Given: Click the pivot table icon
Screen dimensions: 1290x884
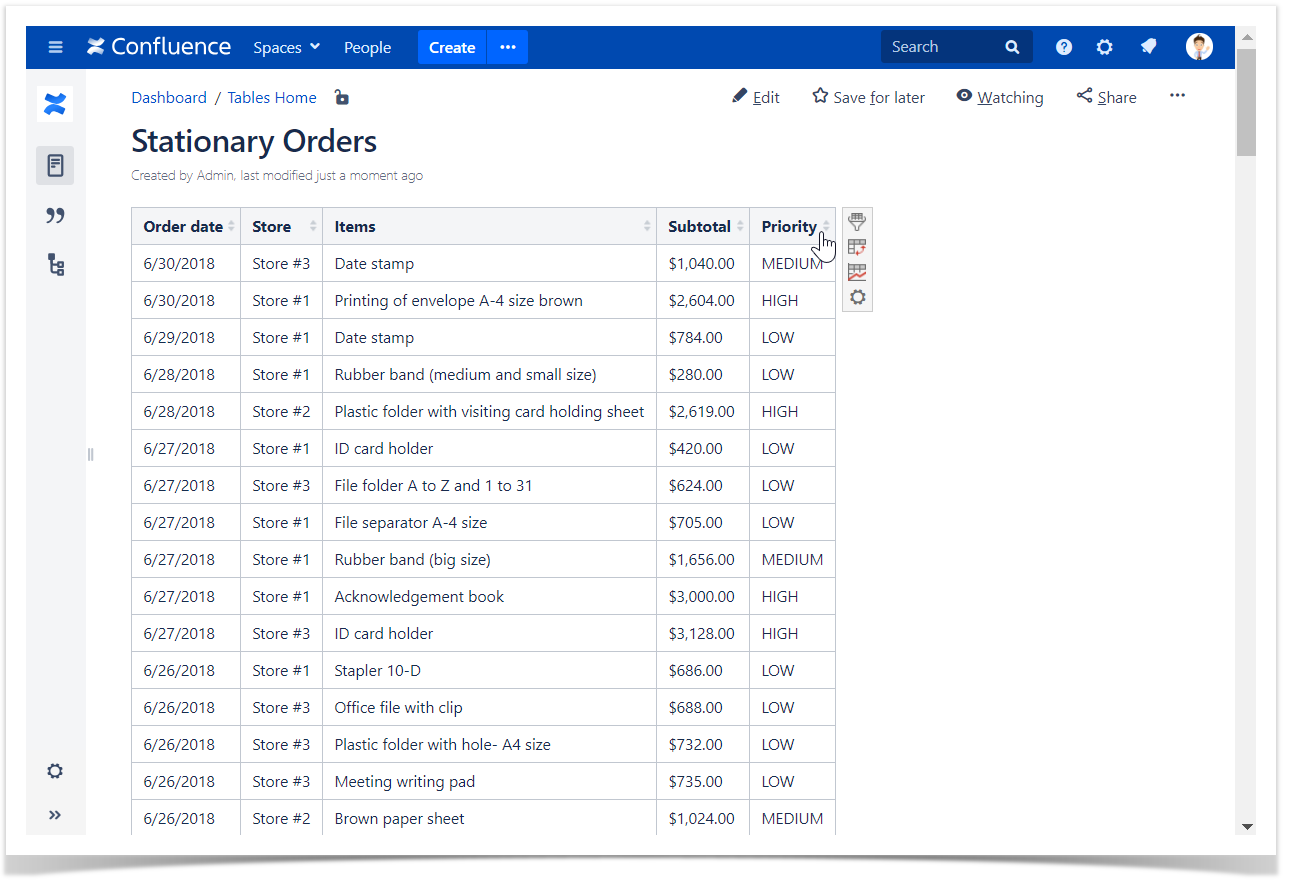Looking at the screenshot, I should [857, 247].
